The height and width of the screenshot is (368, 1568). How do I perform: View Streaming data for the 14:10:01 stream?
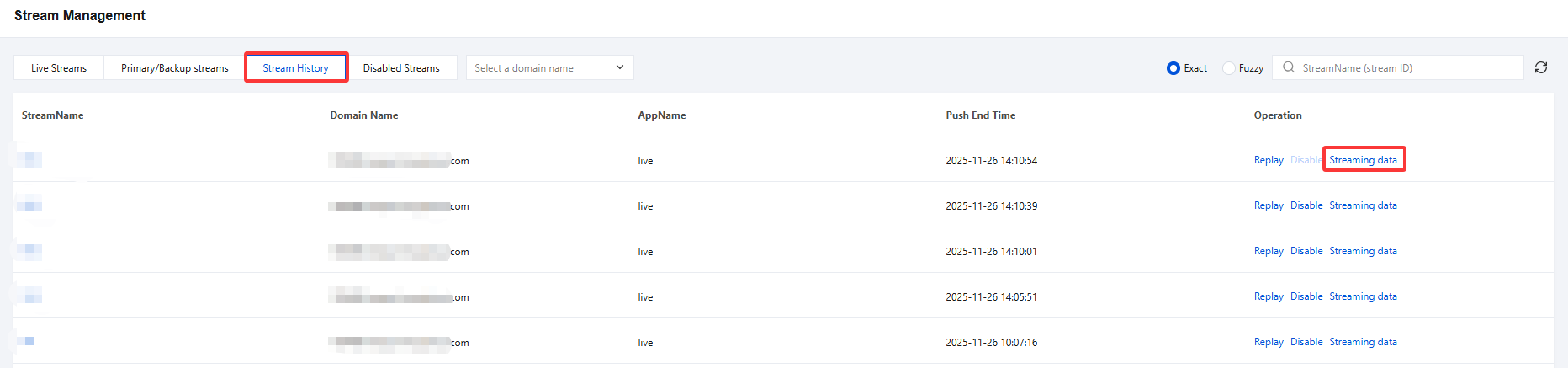(1363, 251)
